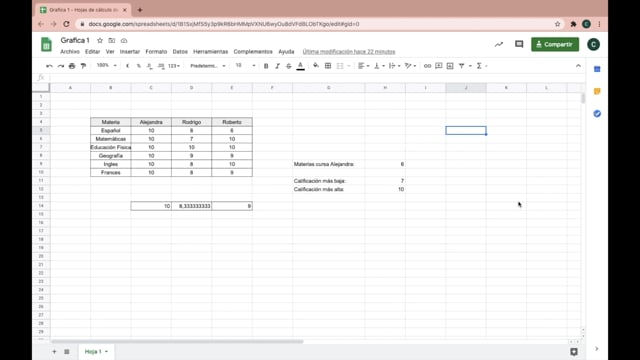This screenshot has height=360, width=640.
Task: Open the Última modificación hace 22 minutos link
Action: point(349,51)
